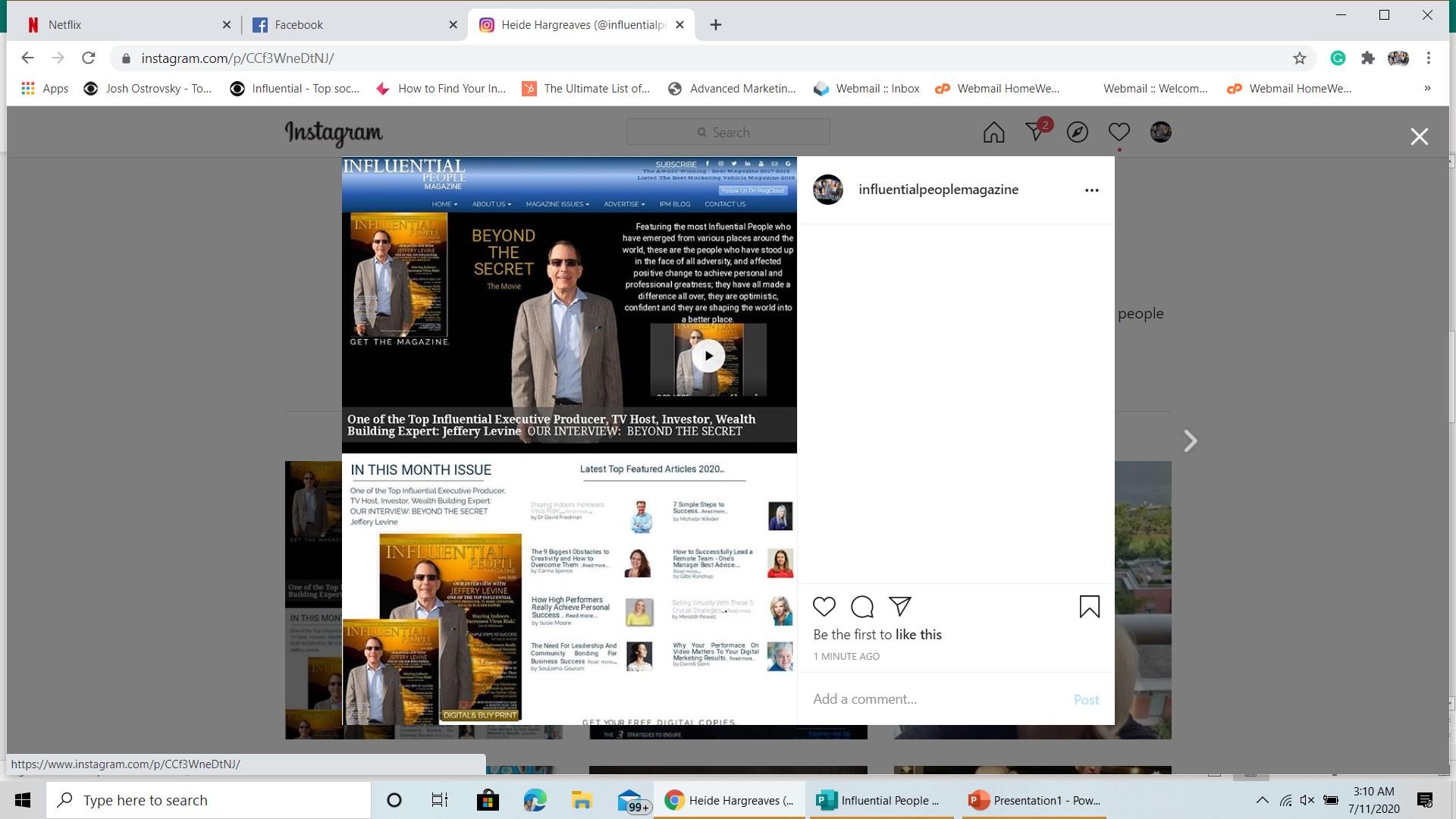Screen dimensions: 1456x819
Task: Go back in browser
Action: click(x=27, y=58)
